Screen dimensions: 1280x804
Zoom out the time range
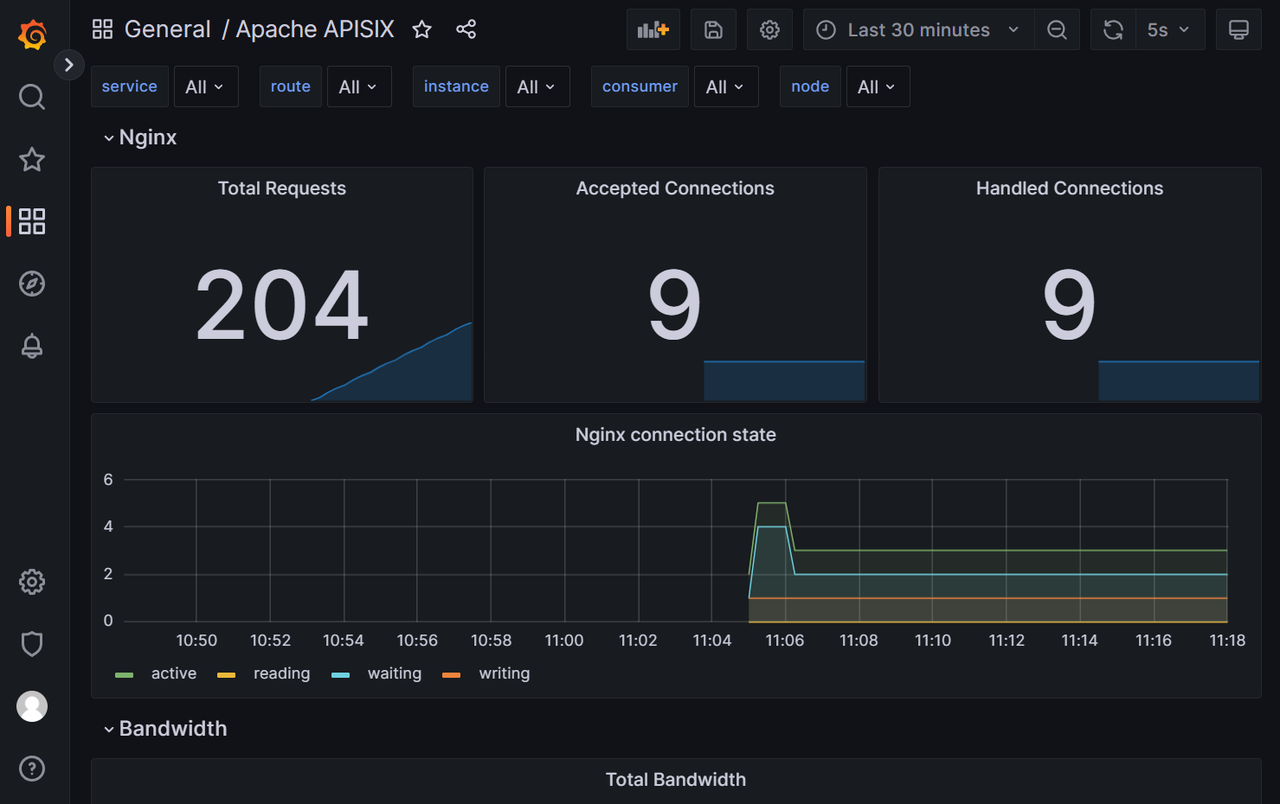1056,30
